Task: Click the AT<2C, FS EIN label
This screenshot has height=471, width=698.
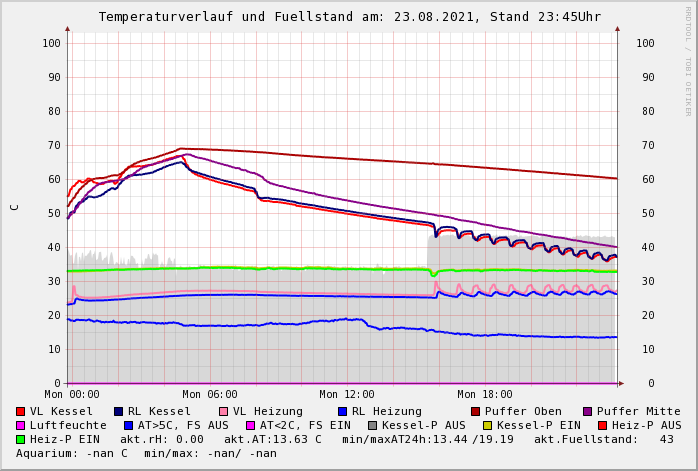Action: point(305,426)
